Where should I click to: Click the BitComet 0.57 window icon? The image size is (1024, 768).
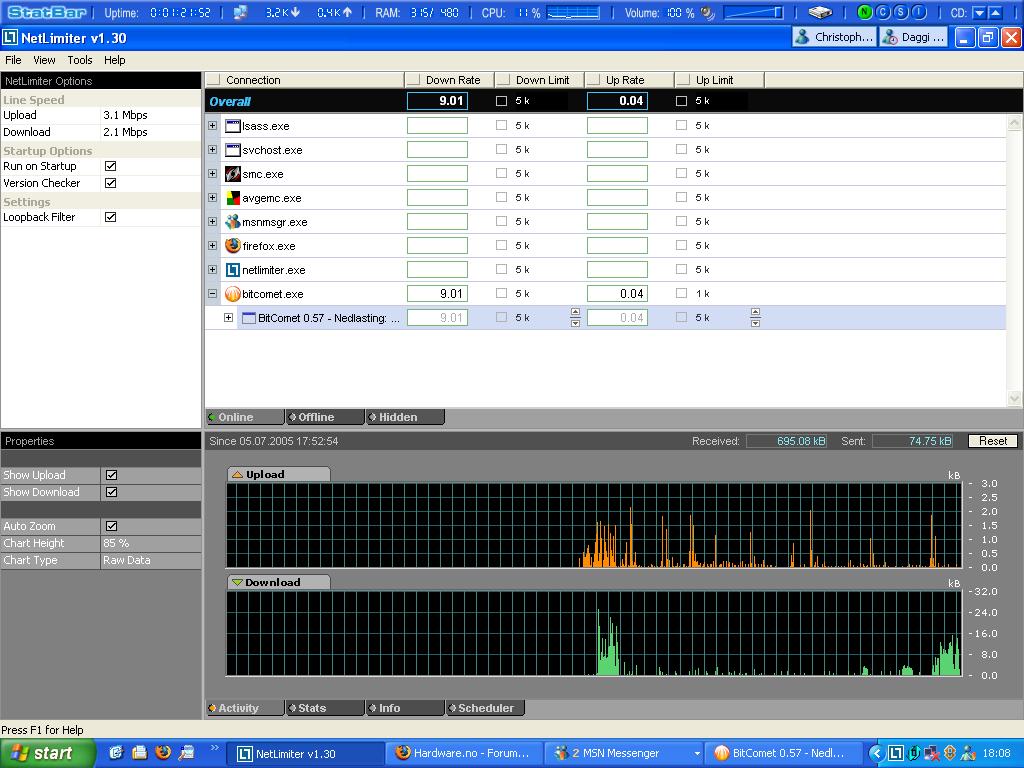pyautogui.click(x=248, y=318)
